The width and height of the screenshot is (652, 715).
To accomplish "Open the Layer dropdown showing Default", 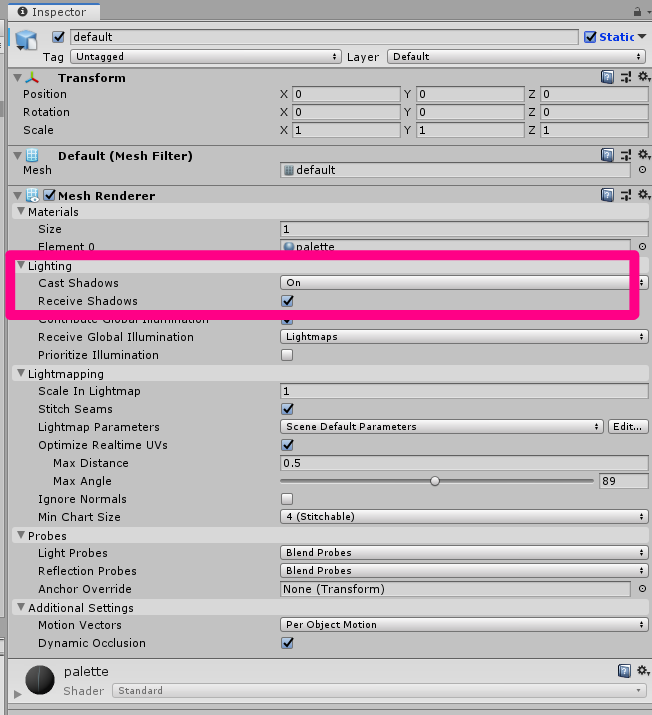I will (517, 57).
